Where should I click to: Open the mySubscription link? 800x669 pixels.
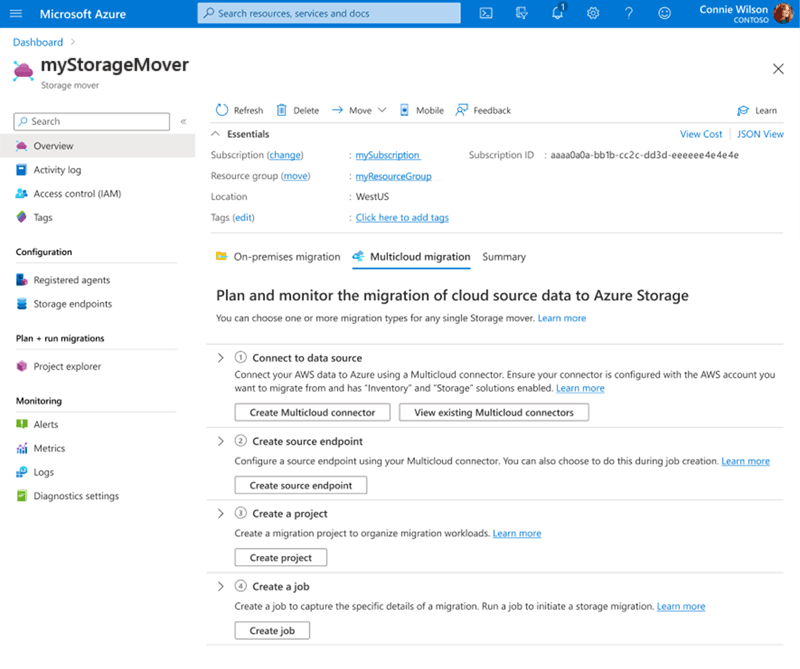388,155
